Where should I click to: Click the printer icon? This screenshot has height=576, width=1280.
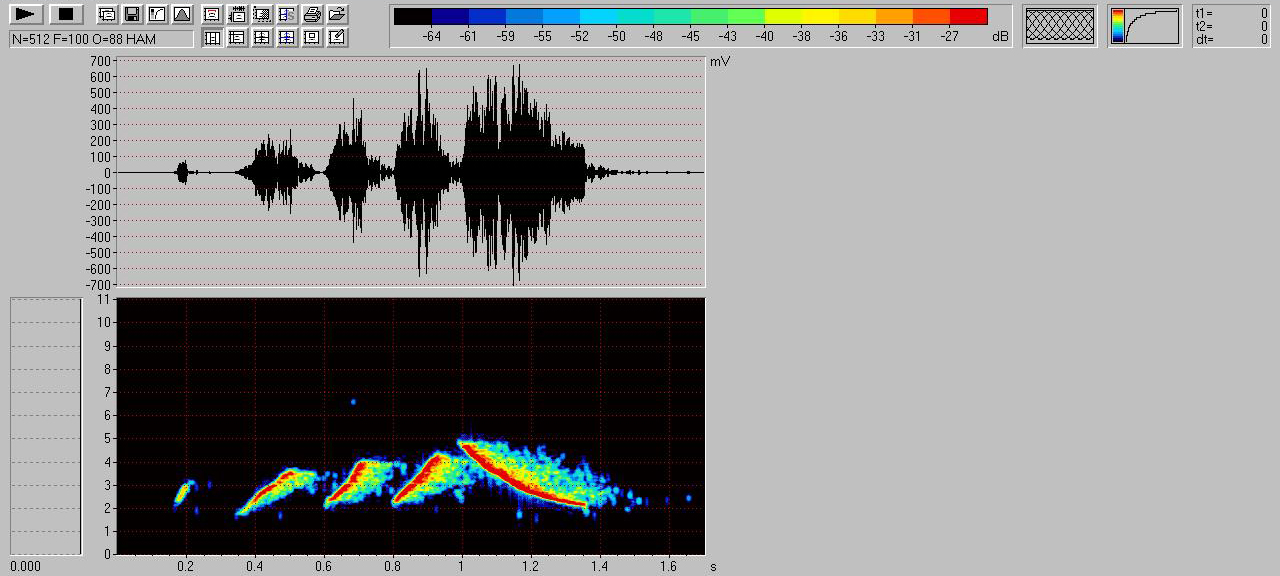click(x=312, y=14)
